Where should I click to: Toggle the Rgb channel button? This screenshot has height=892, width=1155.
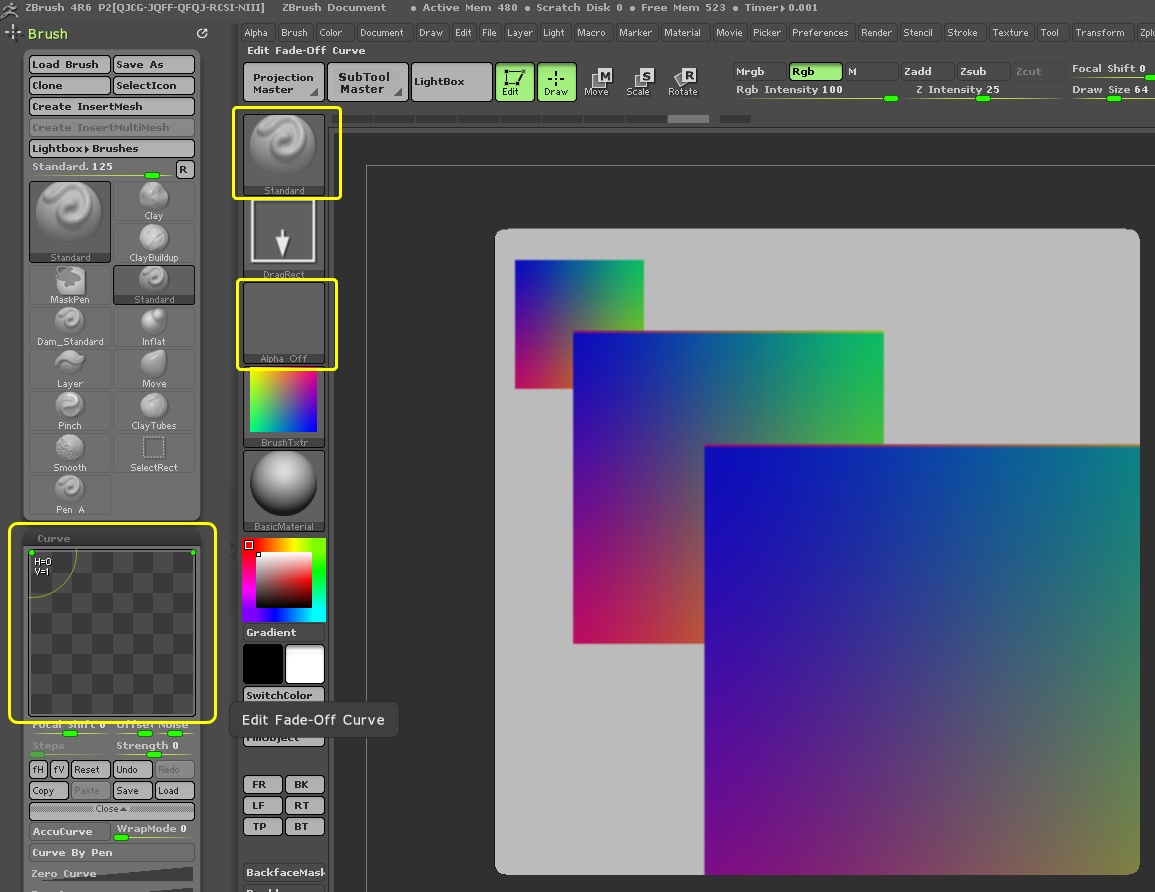click(814, 72)
